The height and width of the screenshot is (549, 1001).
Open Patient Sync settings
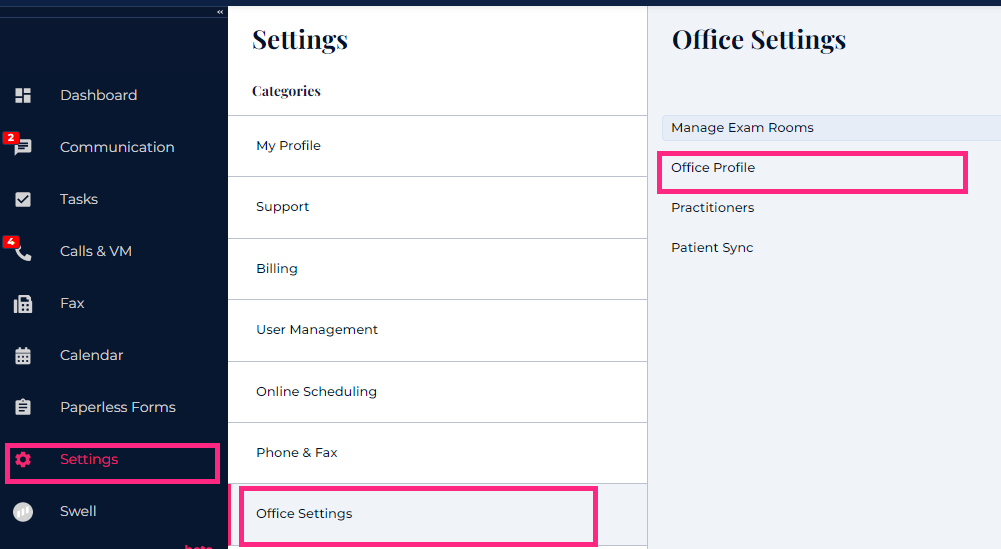(712, 248)
